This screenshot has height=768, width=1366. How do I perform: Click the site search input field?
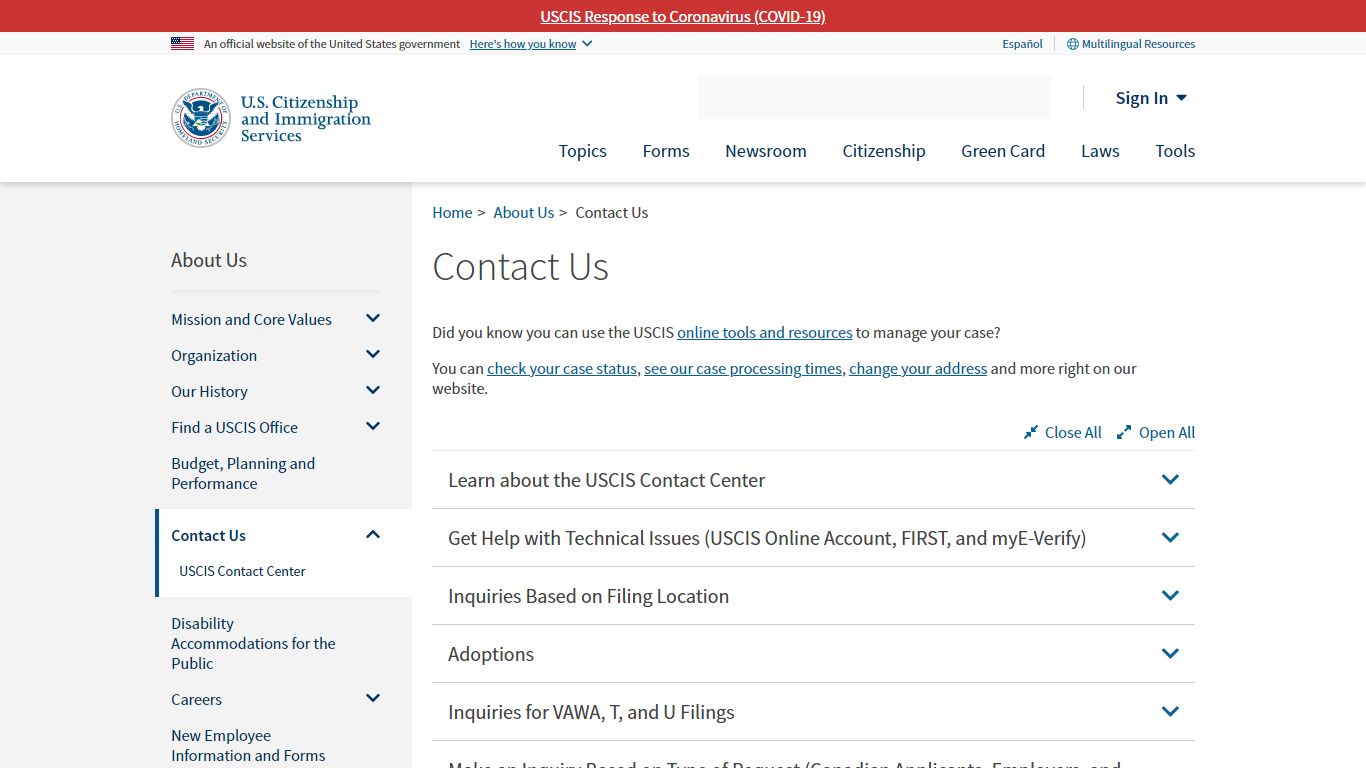coord(874,97)
